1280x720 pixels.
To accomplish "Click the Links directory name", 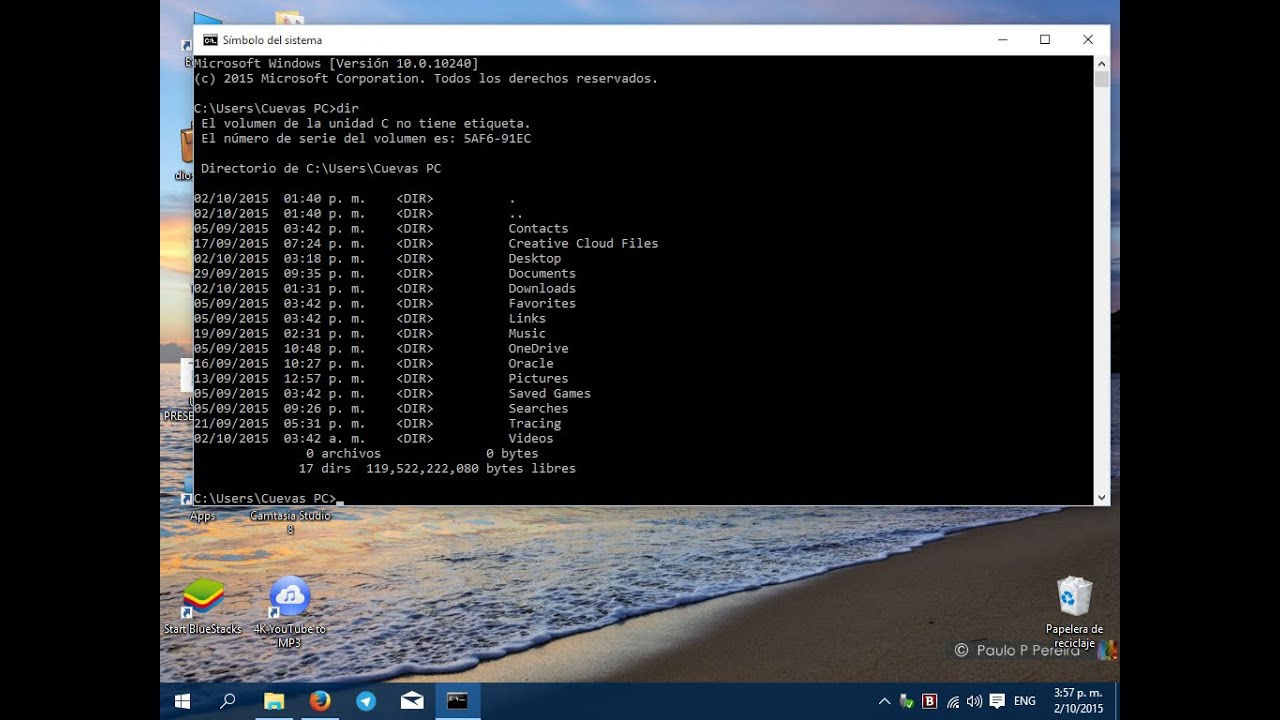I will point(527,319).
